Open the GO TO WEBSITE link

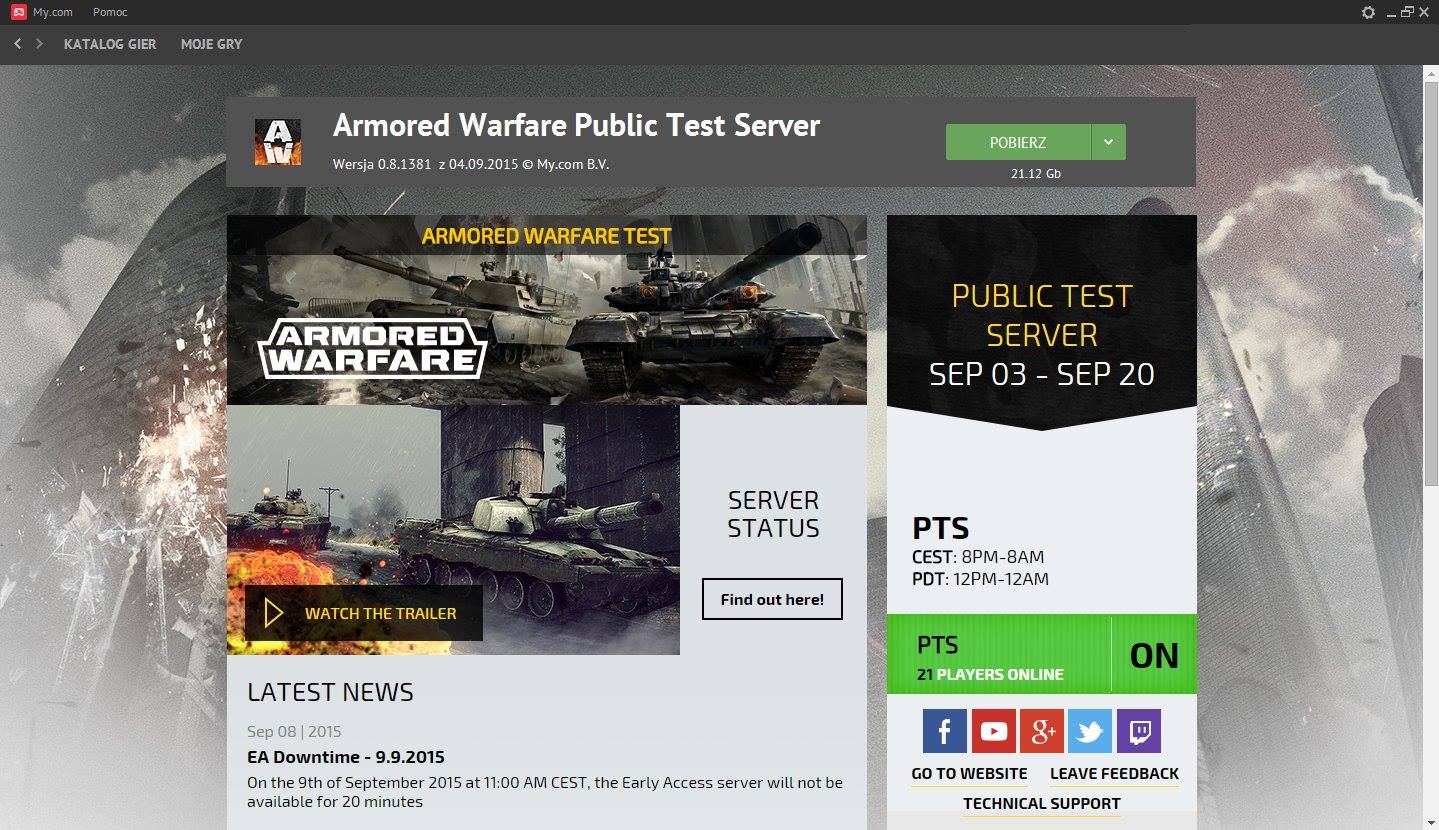pos(969,774)
